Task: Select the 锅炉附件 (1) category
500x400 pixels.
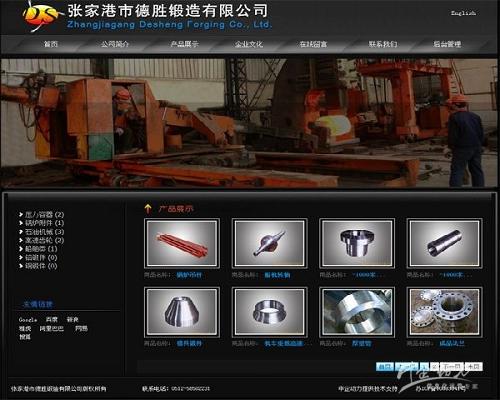Action: coord(44,223)
